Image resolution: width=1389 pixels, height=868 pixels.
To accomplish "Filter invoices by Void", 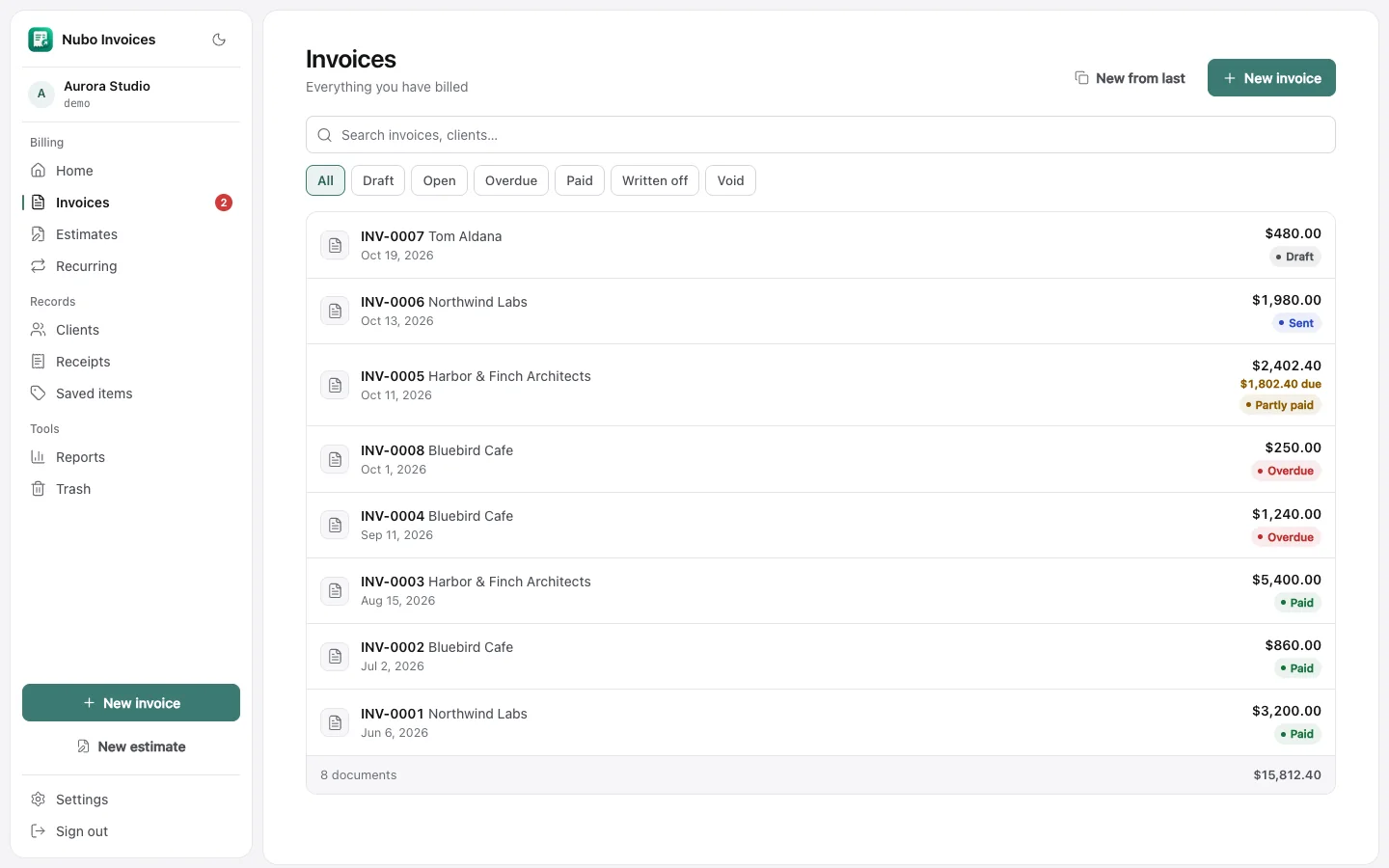I will (730, 180).
